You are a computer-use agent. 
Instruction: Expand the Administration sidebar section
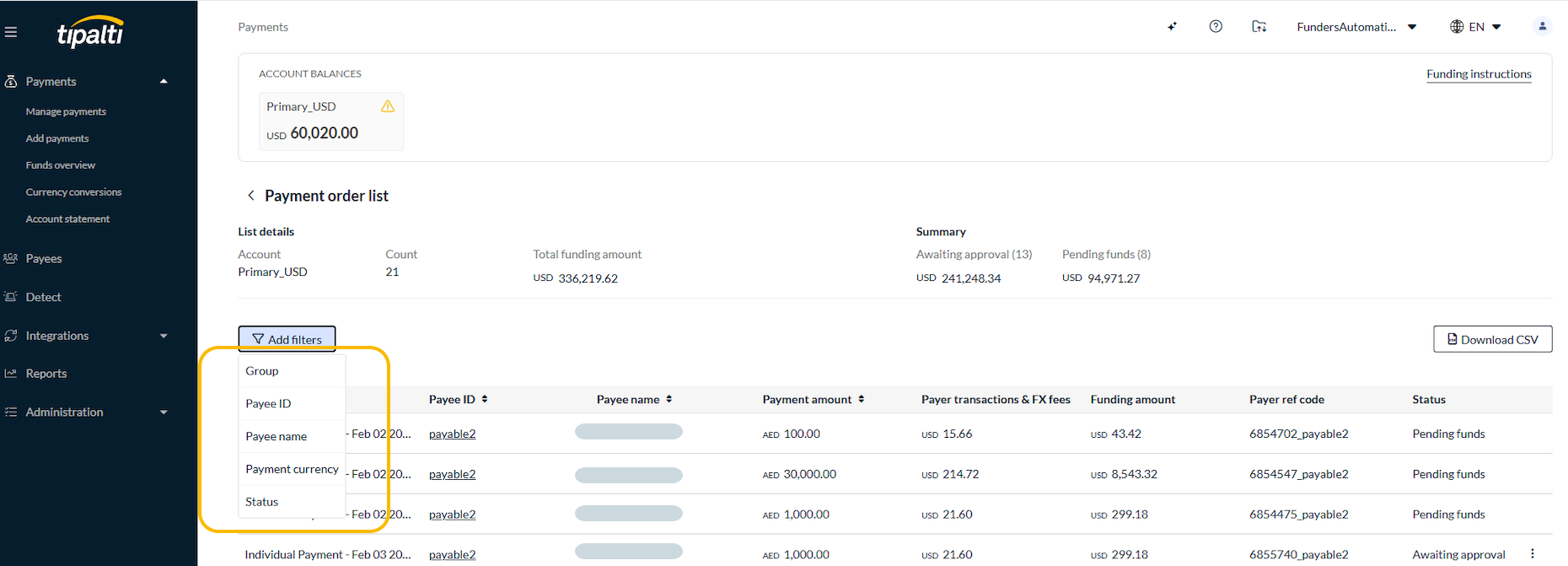click(x=164, y=412)
